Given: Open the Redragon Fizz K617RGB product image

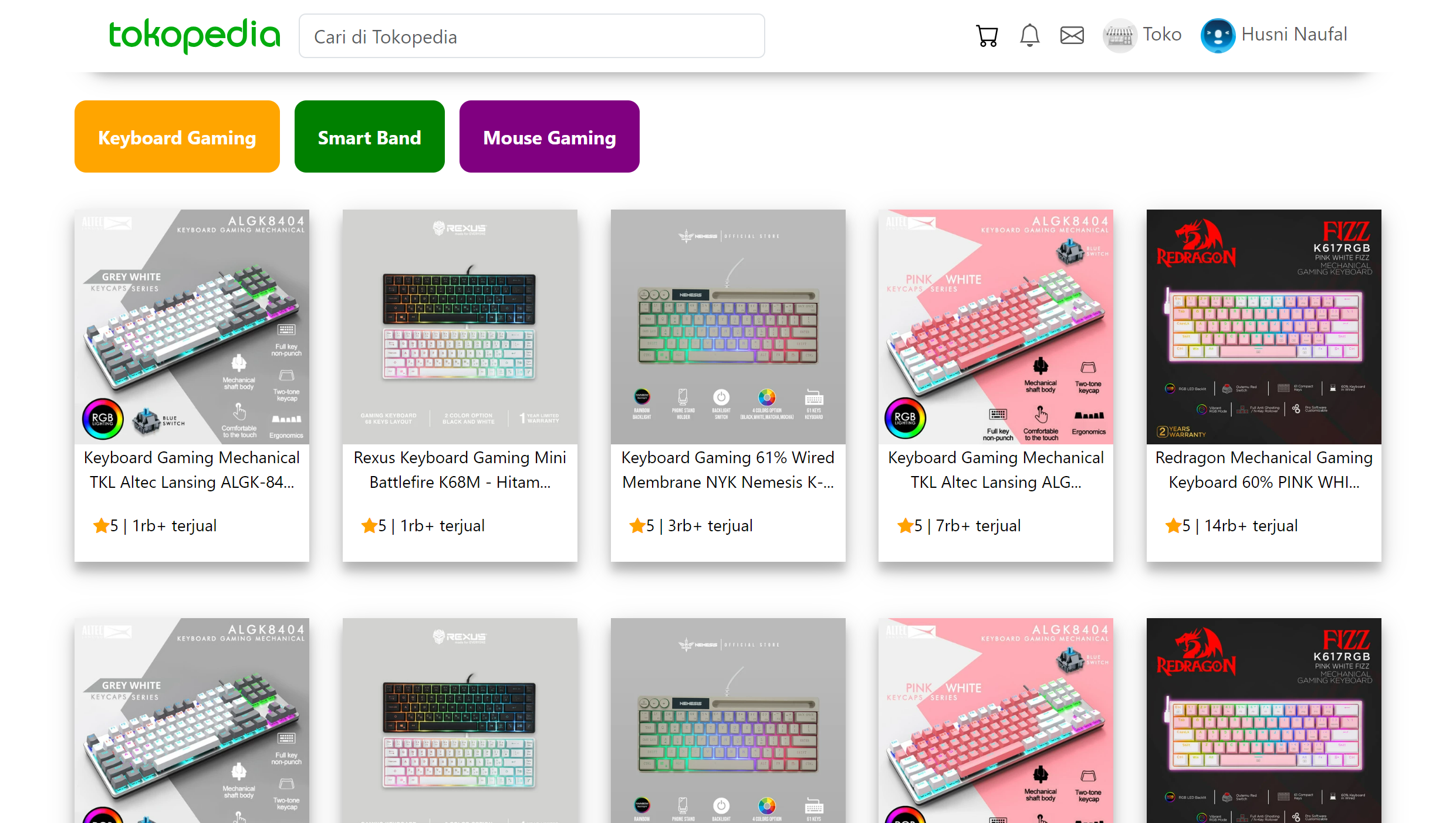Looking at the screenshot, I should [x=1264, y=327].
